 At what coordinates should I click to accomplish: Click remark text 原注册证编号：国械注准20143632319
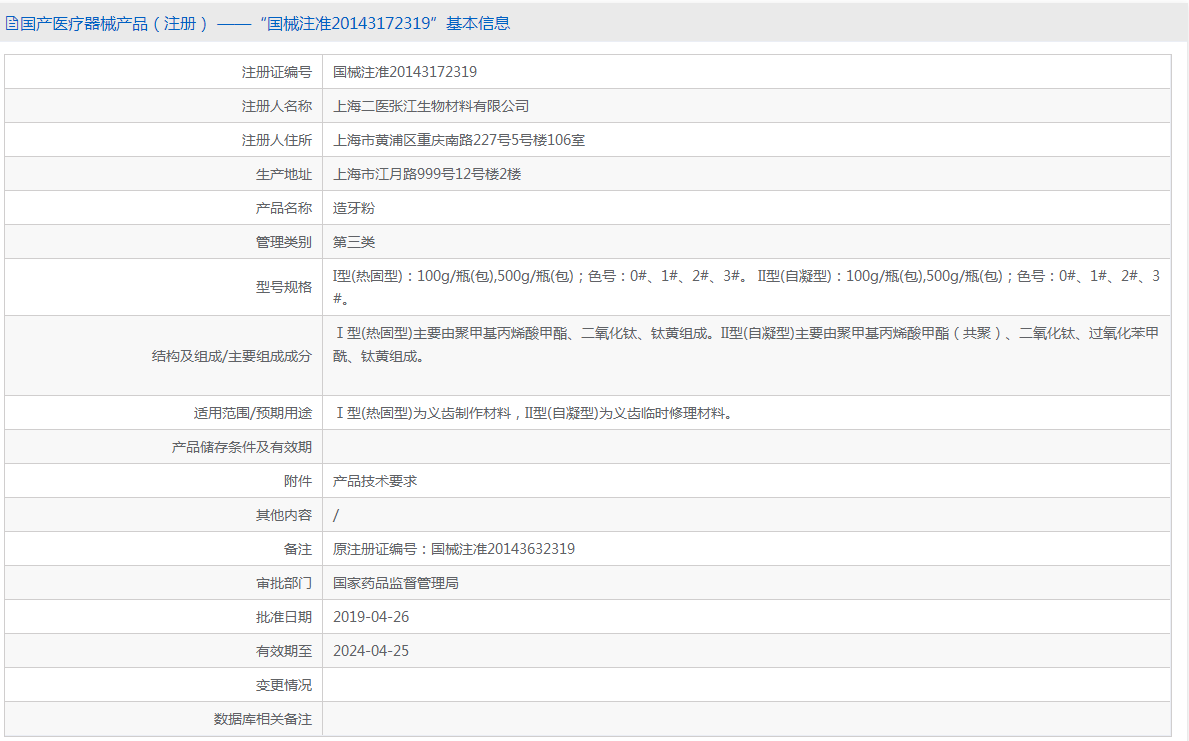[453, 549]
